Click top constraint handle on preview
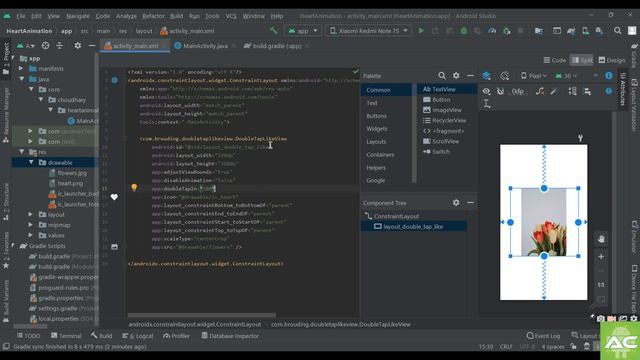Viewport: 640px width, 360px height. coord(544,188)
